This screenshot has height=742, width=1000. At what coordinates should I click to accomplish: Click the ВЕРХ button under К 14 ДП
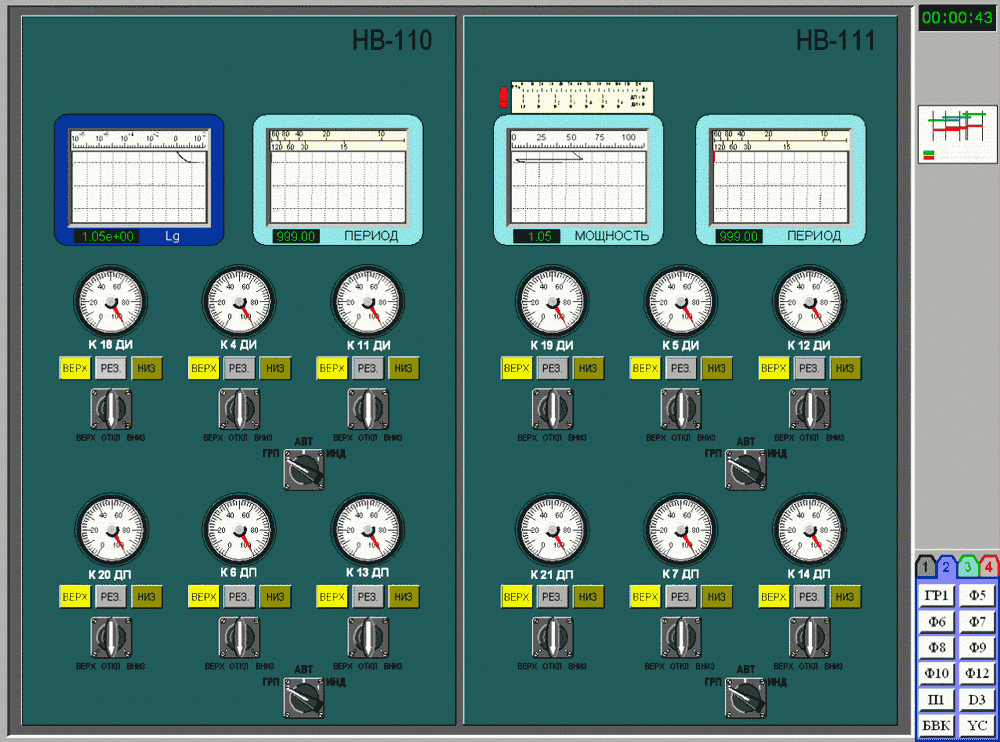(x=774, y=597)
